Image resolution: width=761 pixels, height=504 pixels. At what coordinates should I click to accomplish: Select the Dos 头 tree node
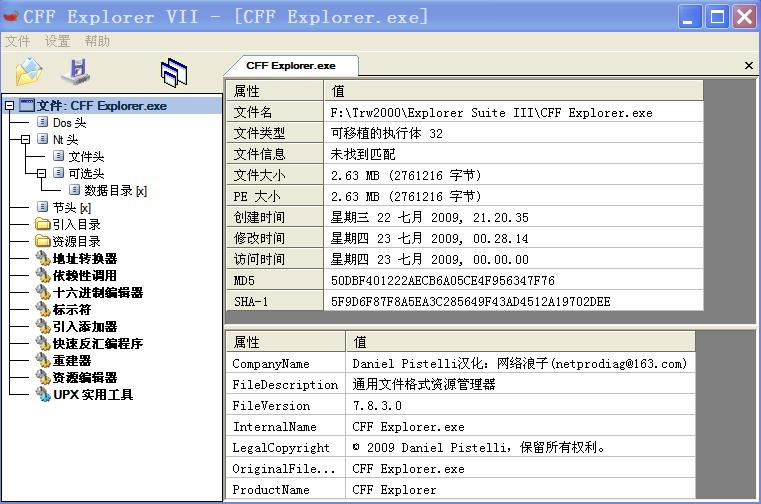tap(69, 122)
